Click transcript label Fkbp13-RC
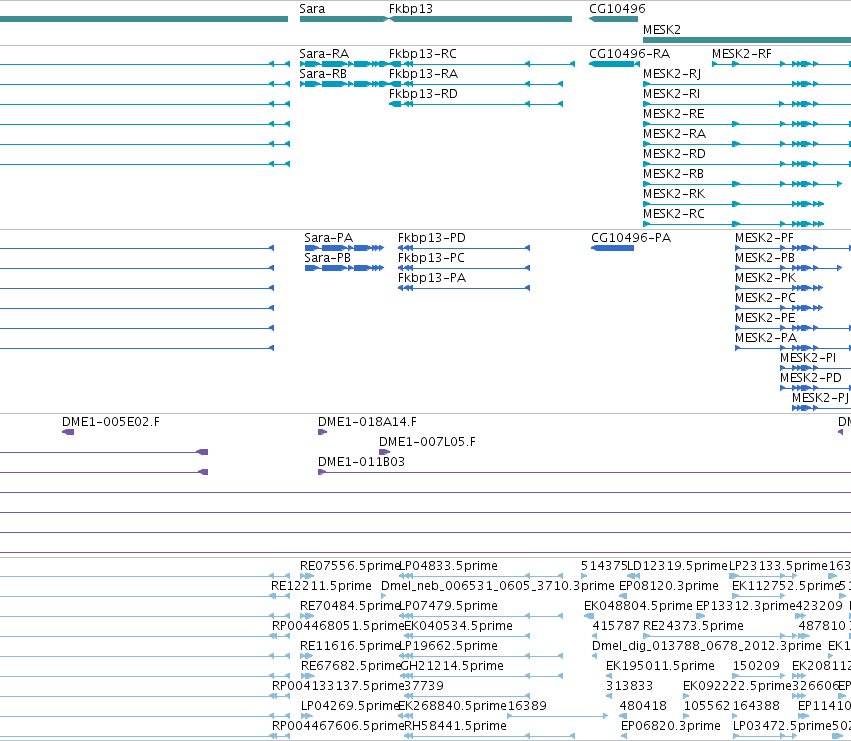 click(x=423, y=54)
